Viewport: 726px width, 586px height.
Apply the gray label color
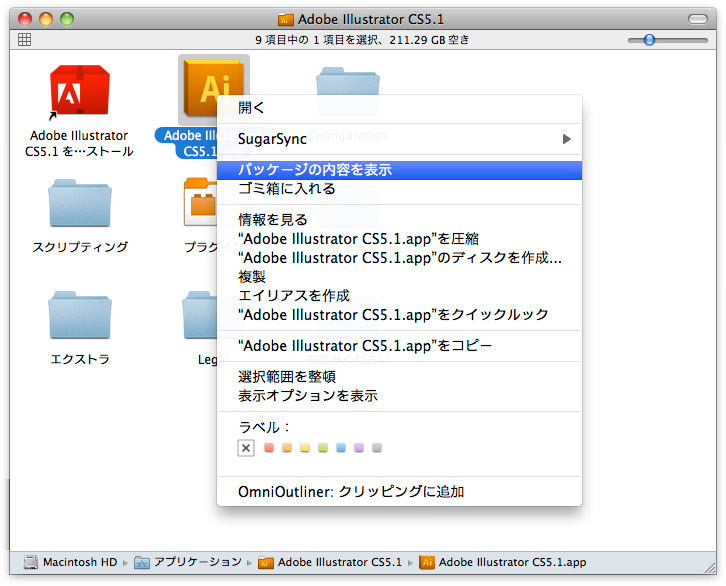377,448
